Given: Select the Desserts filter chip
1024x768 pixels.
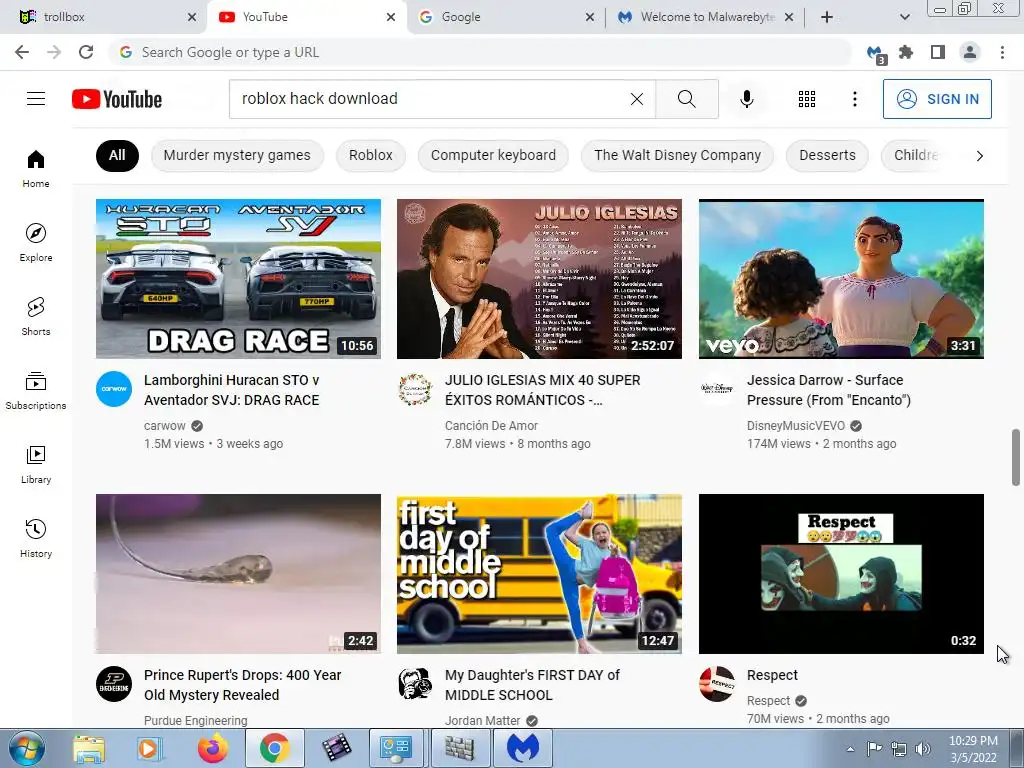Looking at the screenshot, I should (827, 155).
